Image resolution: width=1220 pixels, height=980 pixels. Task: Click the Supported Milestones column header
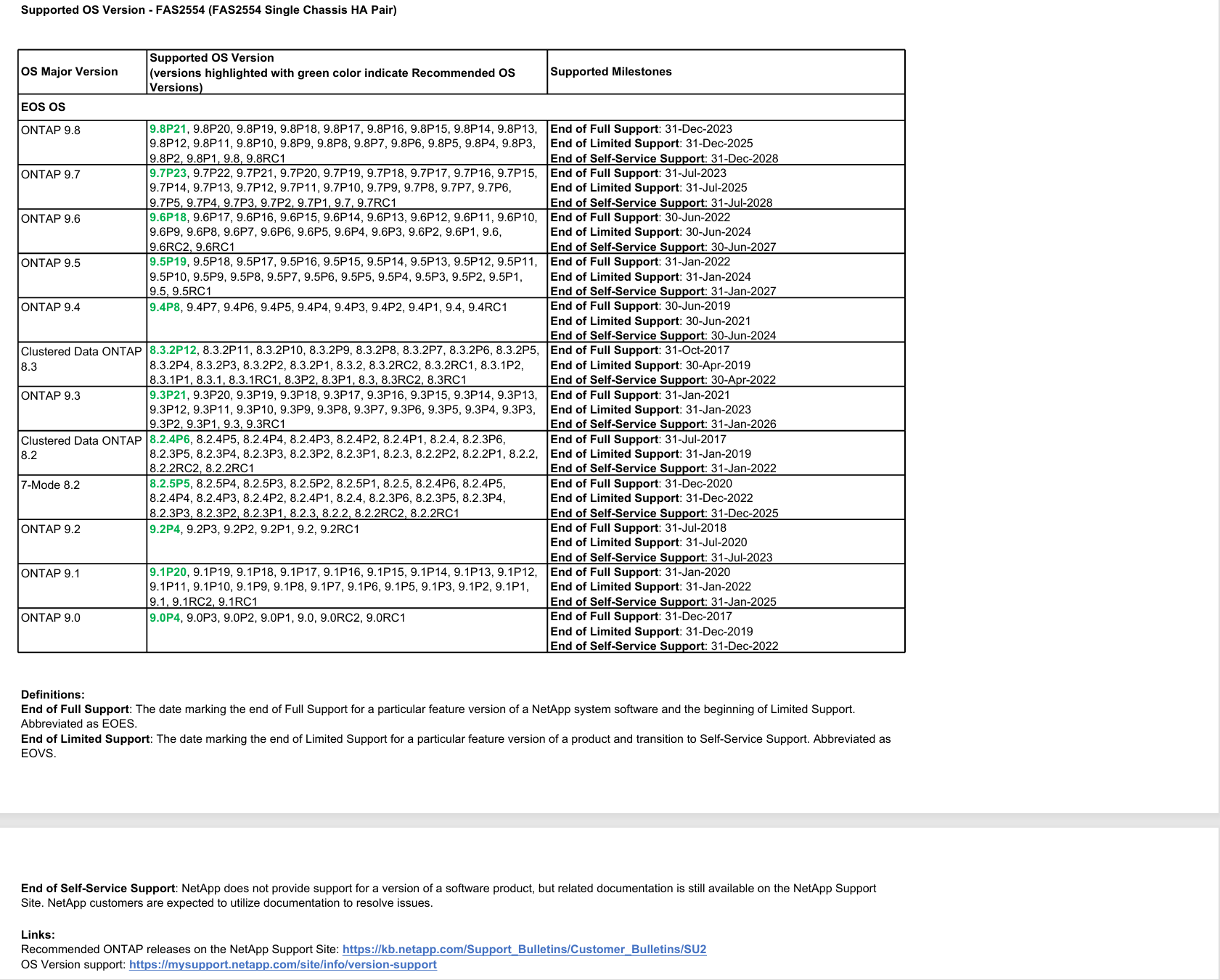[x=611, y=71]
